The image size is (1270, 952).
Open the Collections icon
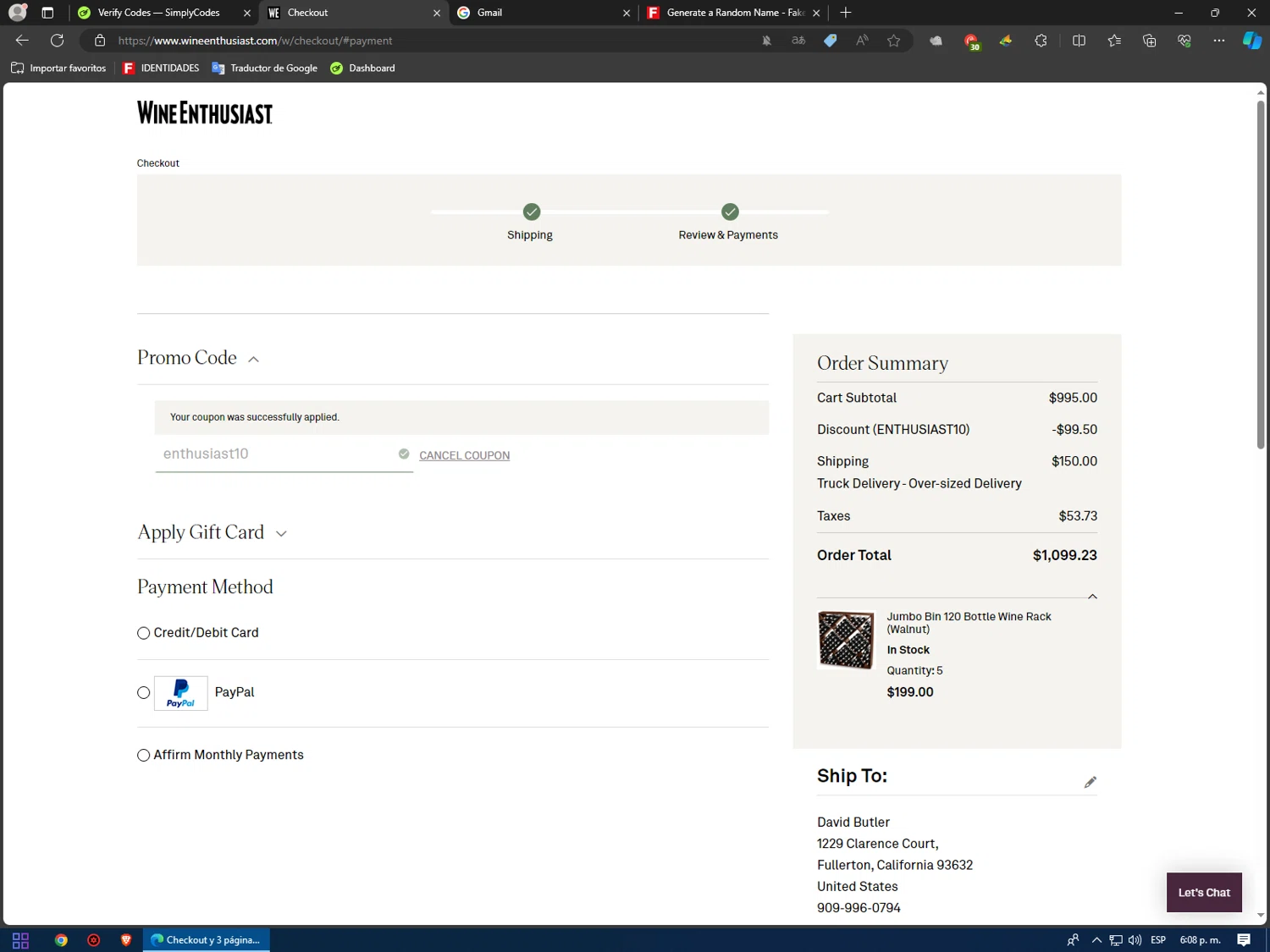pos(1149,41)
